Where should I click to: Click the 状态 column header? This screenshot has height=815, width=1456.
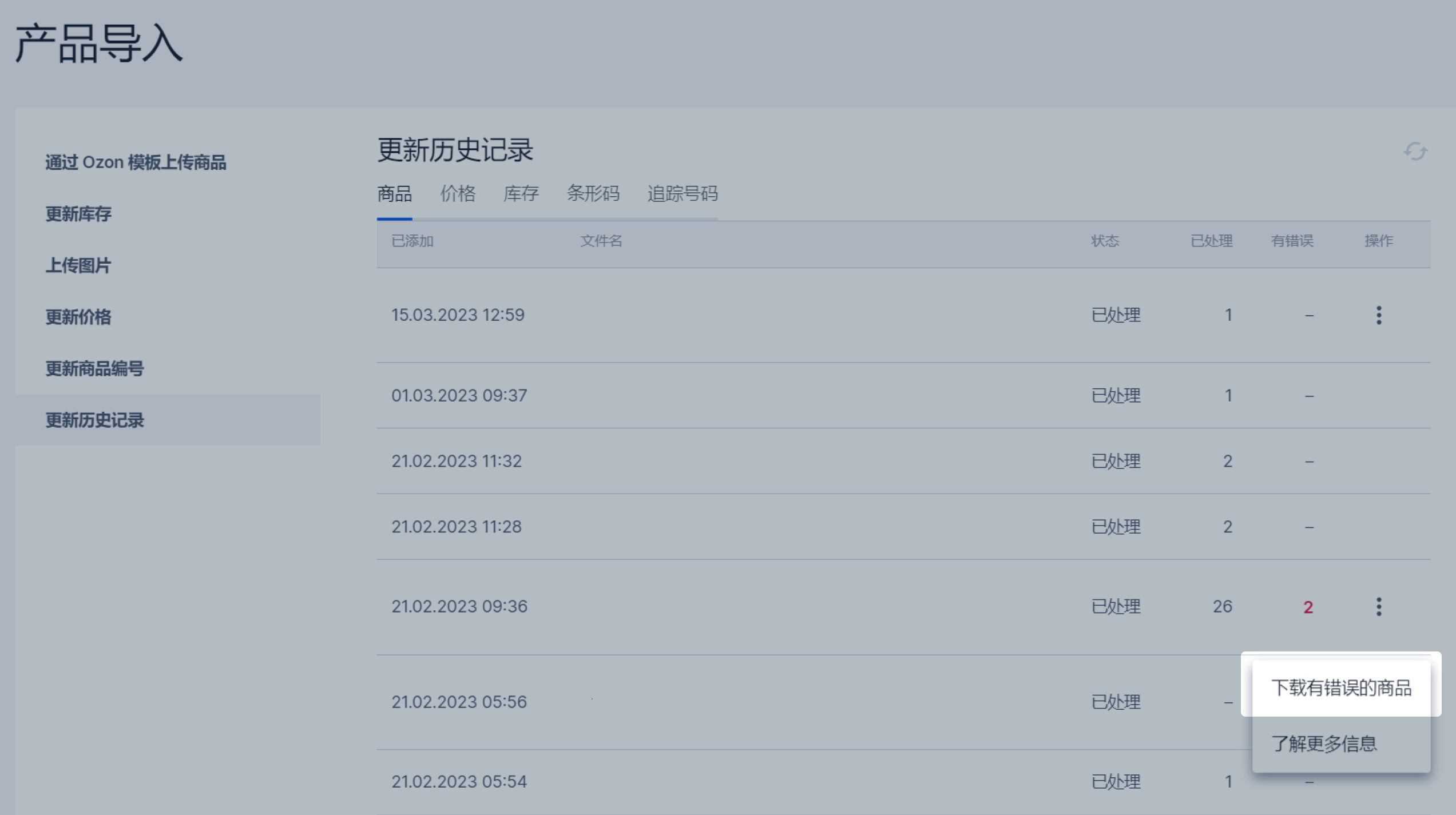1105,241
